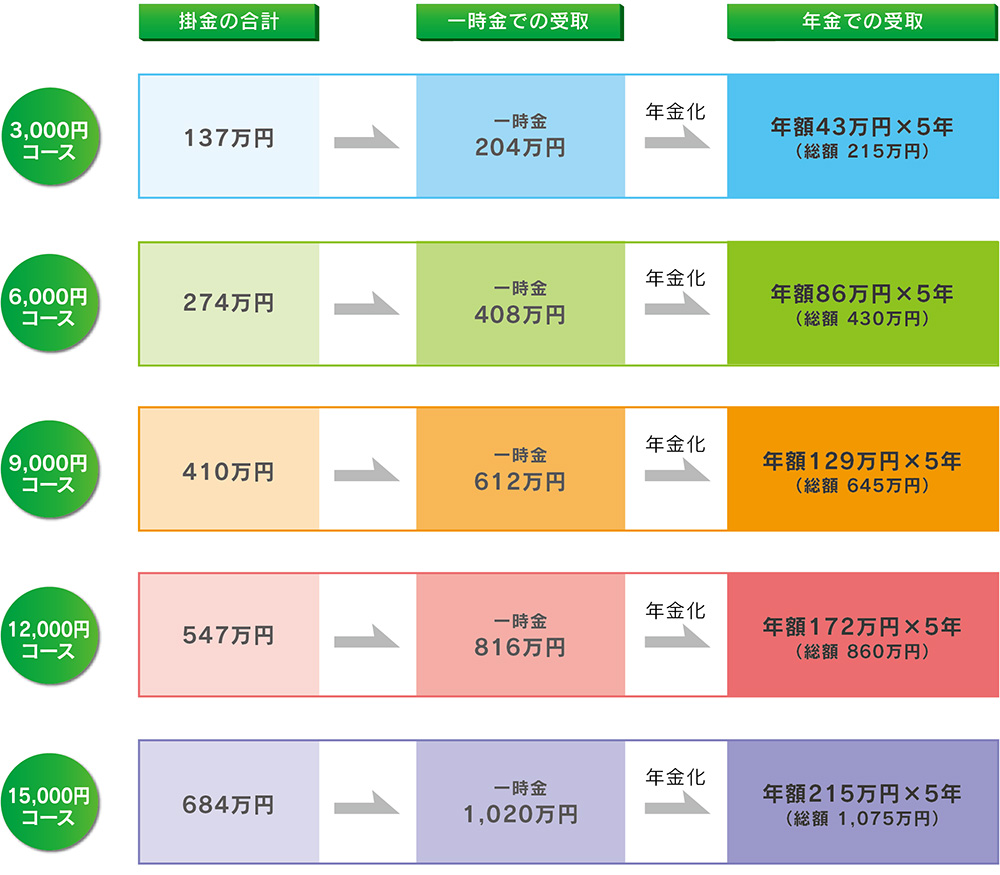
Task: Select the 9,000円コース green circle
Action: pyautogui.click(x=50, y=470)
